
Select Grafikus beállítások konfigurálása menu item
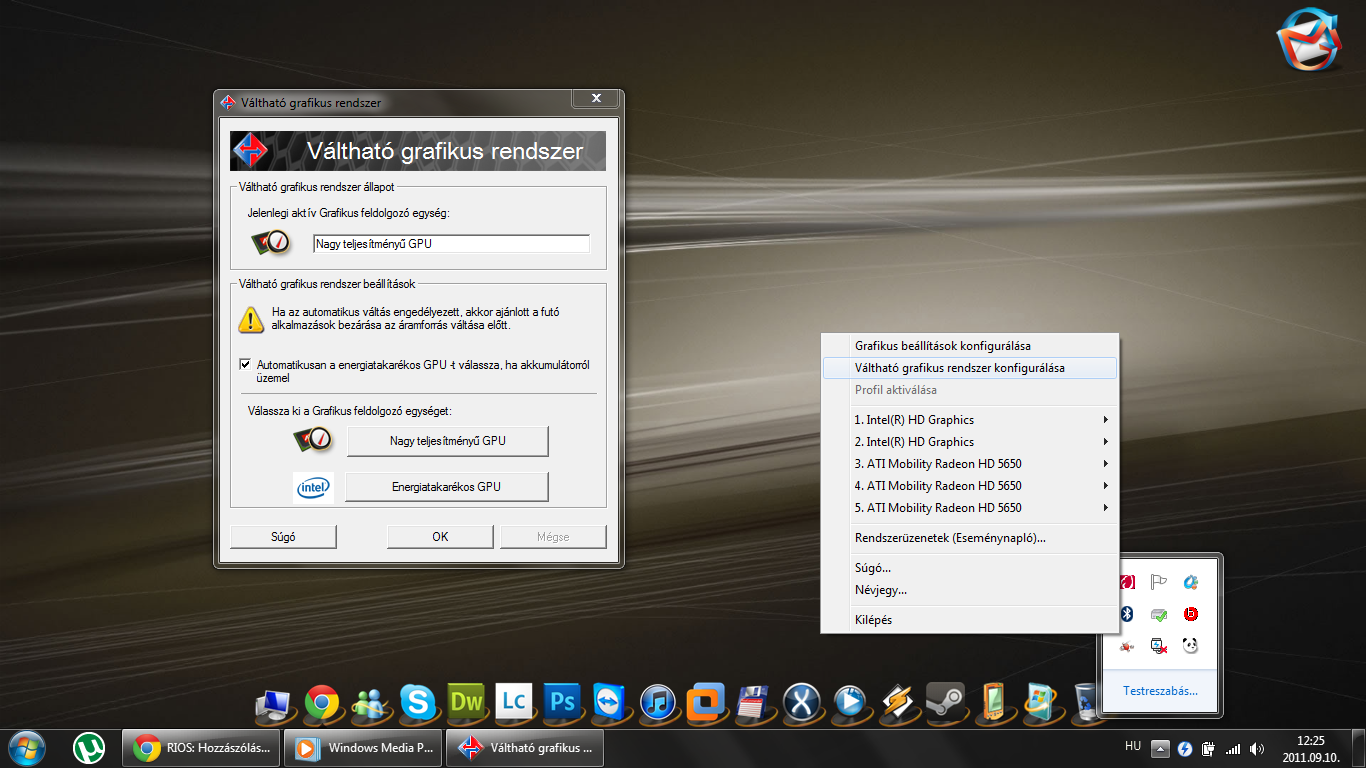pos(969,346)
